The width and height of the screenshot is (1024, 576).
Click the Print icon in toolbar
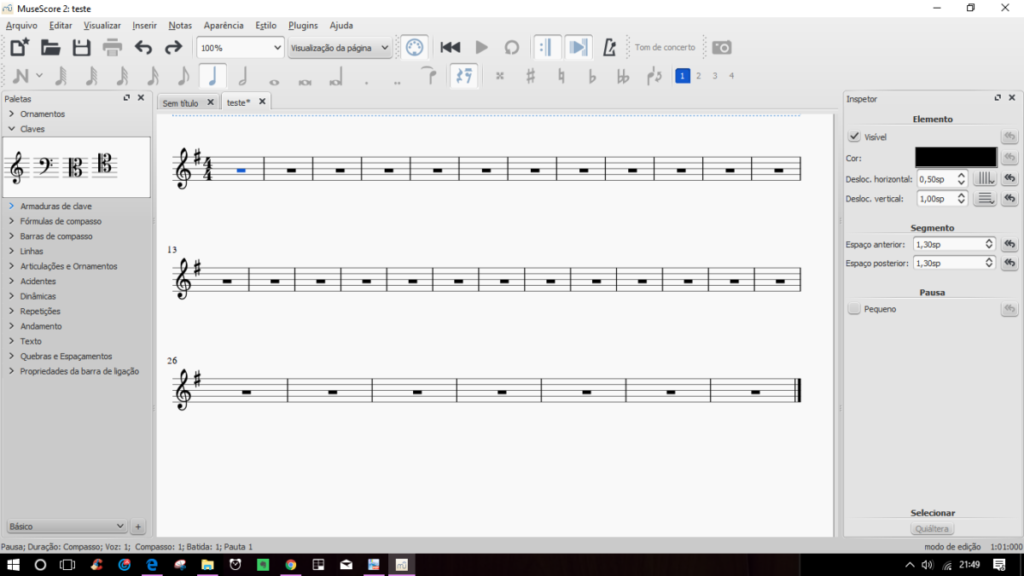tap(112, 47)
